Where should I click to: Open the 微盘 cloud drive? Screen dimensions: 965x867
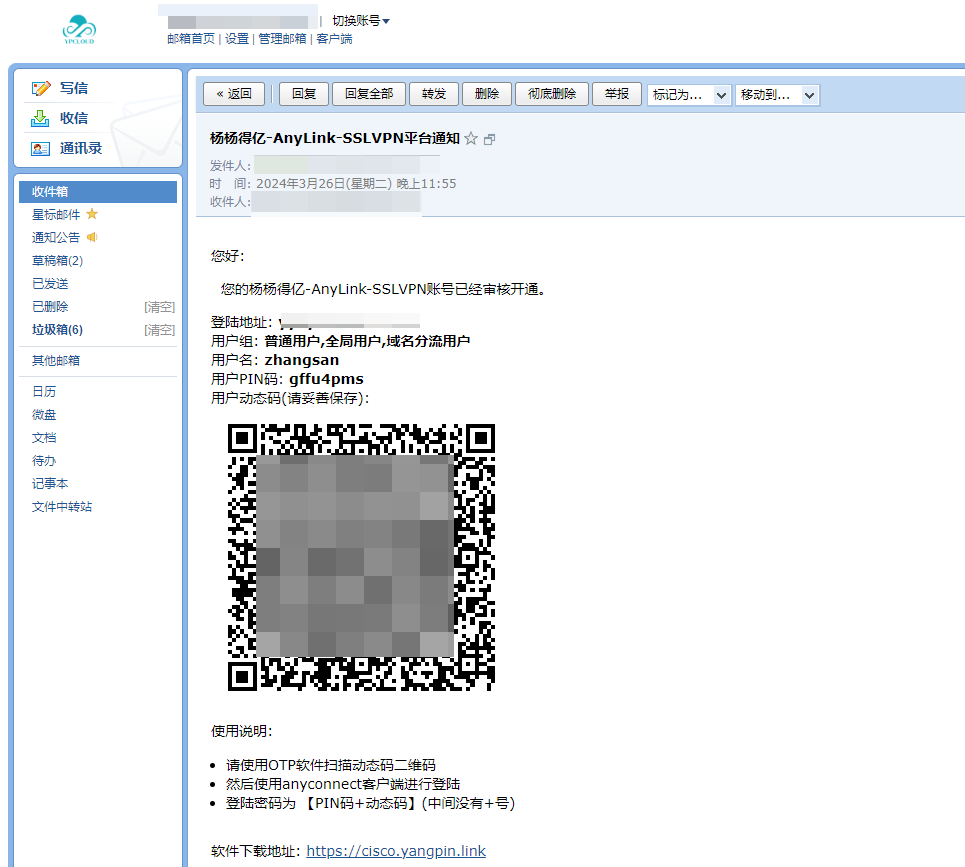click(44, 415)
